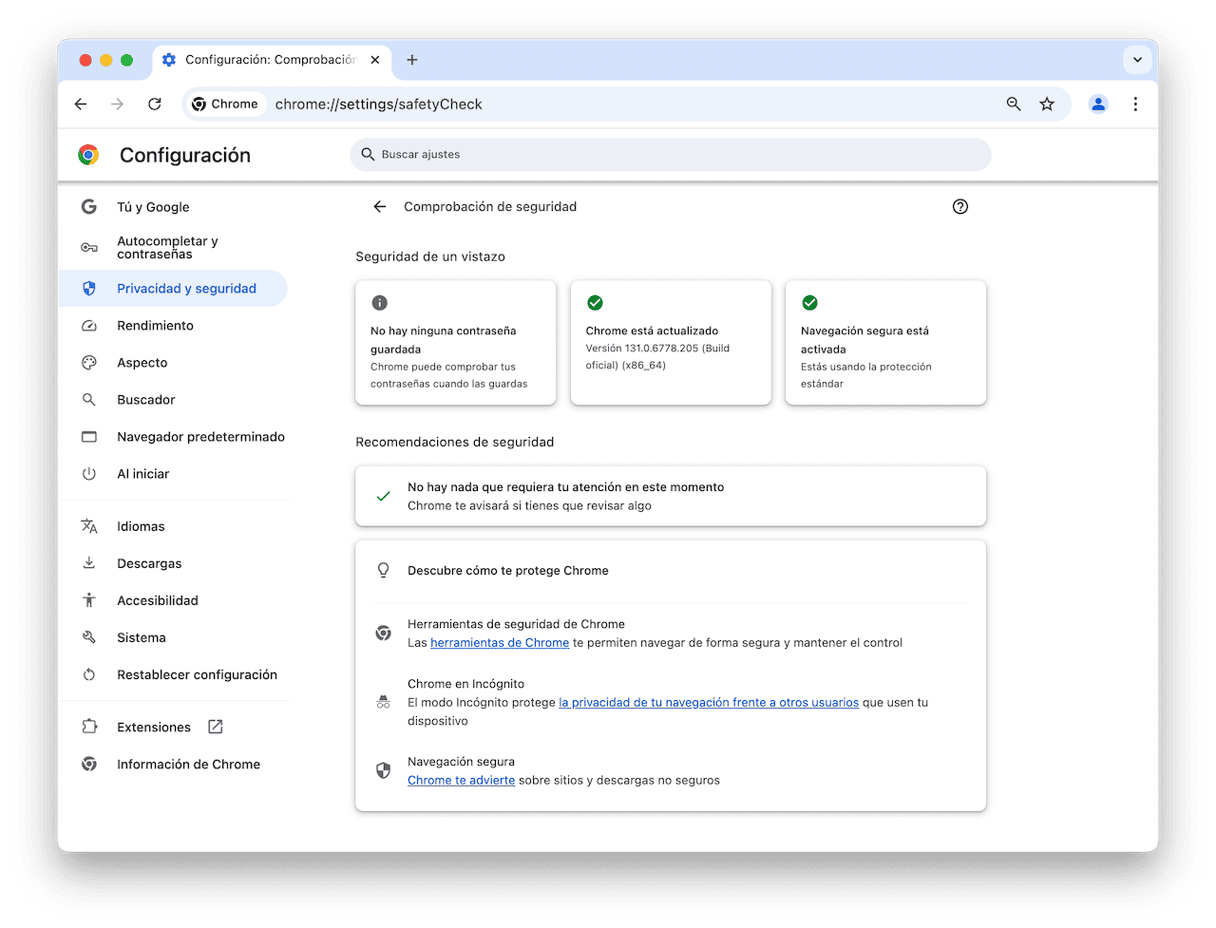Follow the 'la privacidad de tu navegación' link

click(x=709, y=703)
